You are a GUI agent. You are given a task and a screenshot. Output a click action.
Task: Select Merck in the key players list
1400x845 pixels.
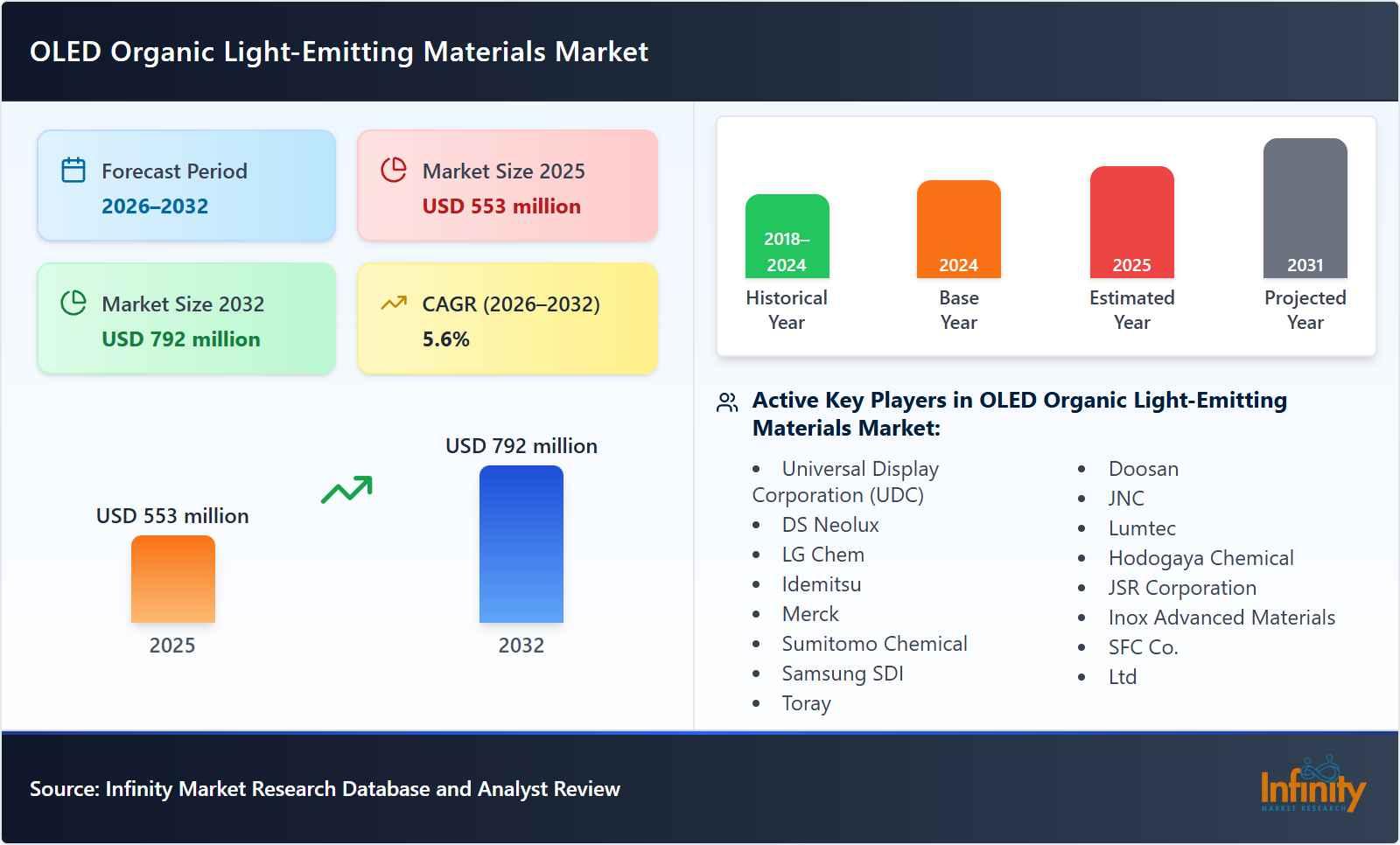(x=809, y=614)
